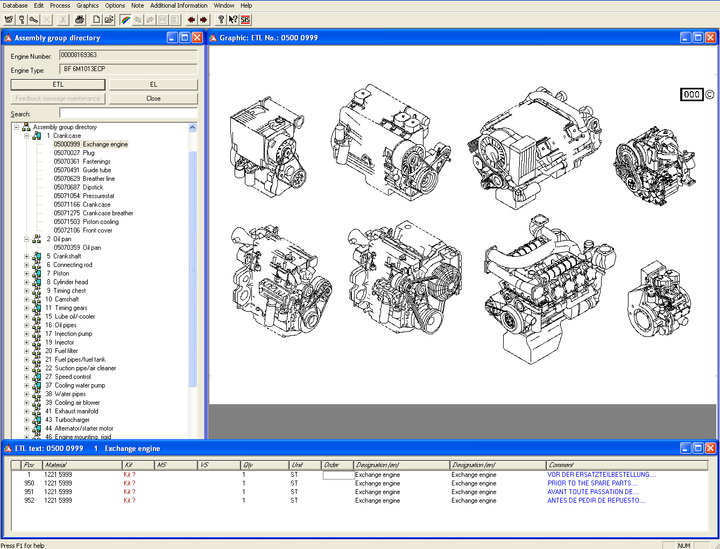Collapse the Assembly group directory root node

[17, 127]
